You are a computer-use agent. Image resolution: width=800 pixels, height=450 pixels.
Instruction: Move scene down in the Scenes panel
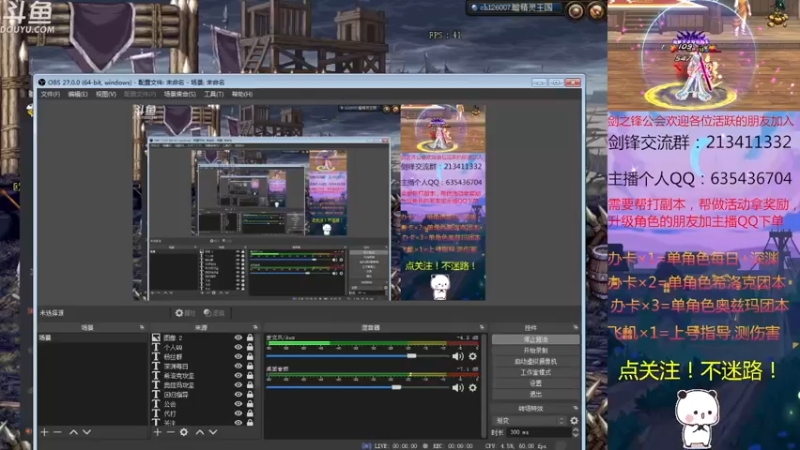click(87, 432)
